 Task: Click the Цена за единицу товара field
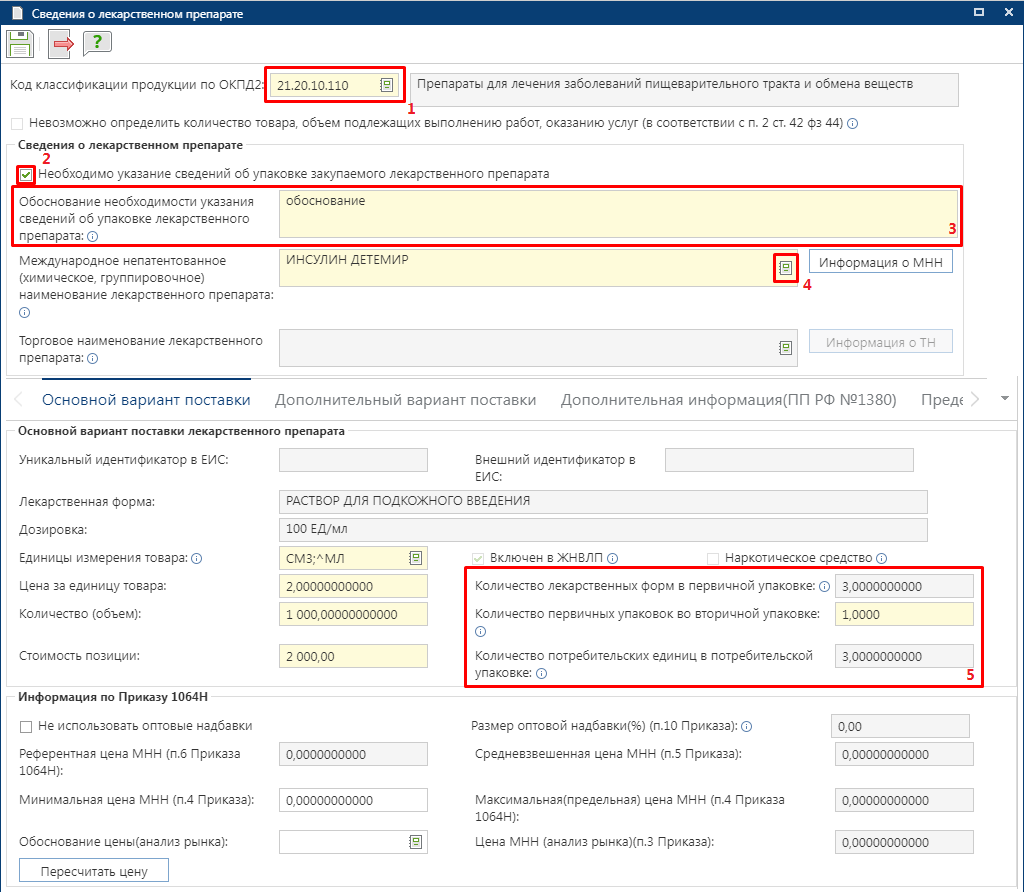pos(353,586)
